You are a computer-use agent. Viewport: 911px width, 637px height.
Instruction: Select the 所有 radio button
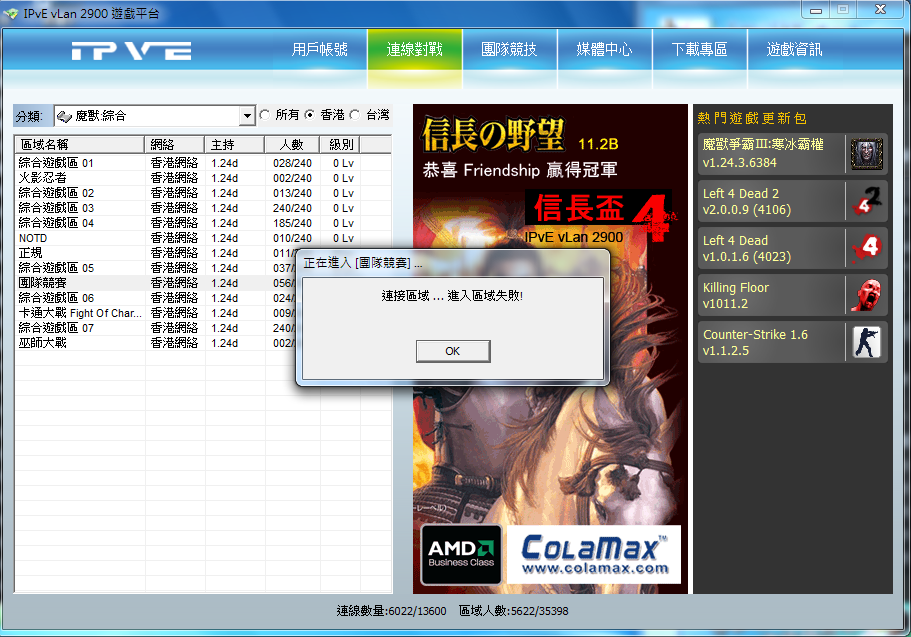click(265, 115)
